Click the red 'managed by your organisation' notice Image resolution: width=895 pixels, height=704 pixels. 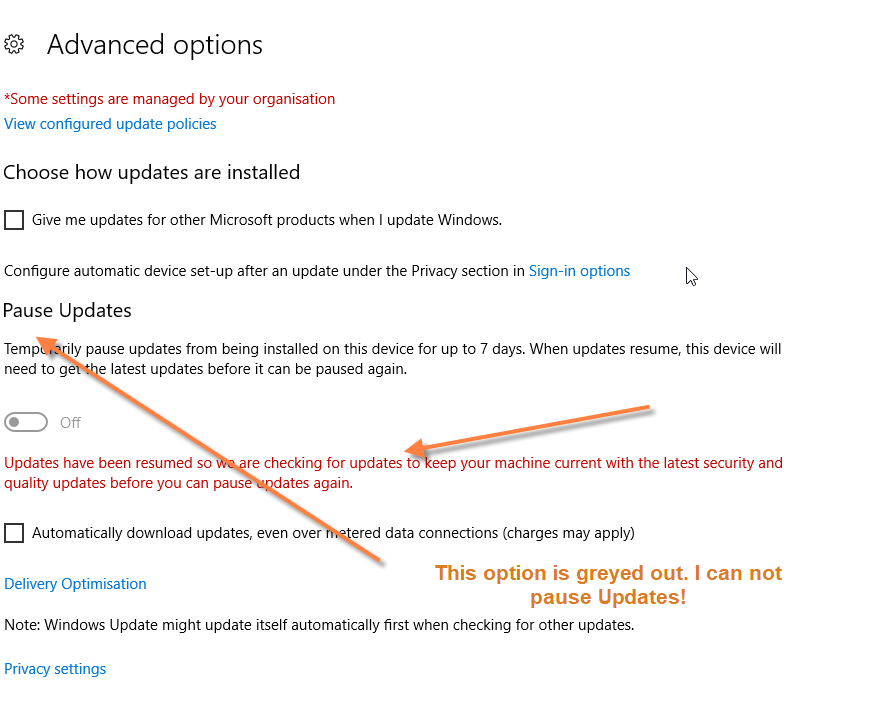pyautogui.click(x=170, y=99)
